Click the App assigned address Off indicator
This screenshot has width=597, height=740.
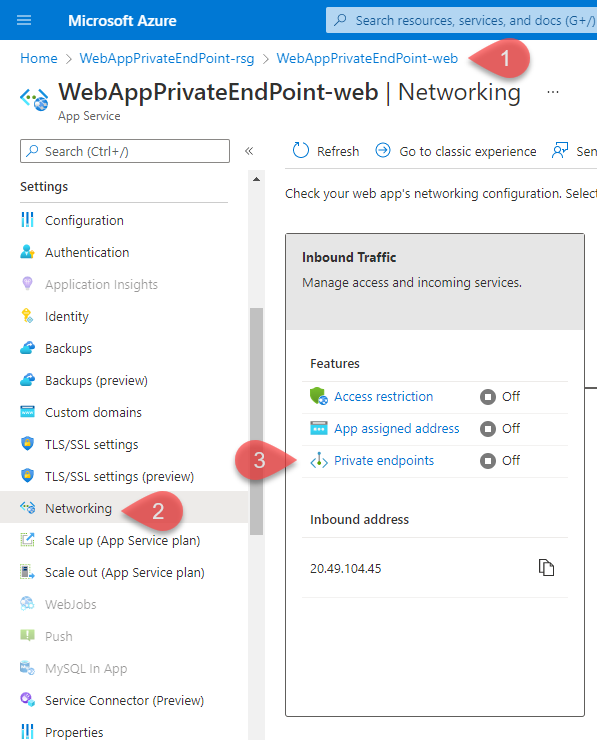500,429
